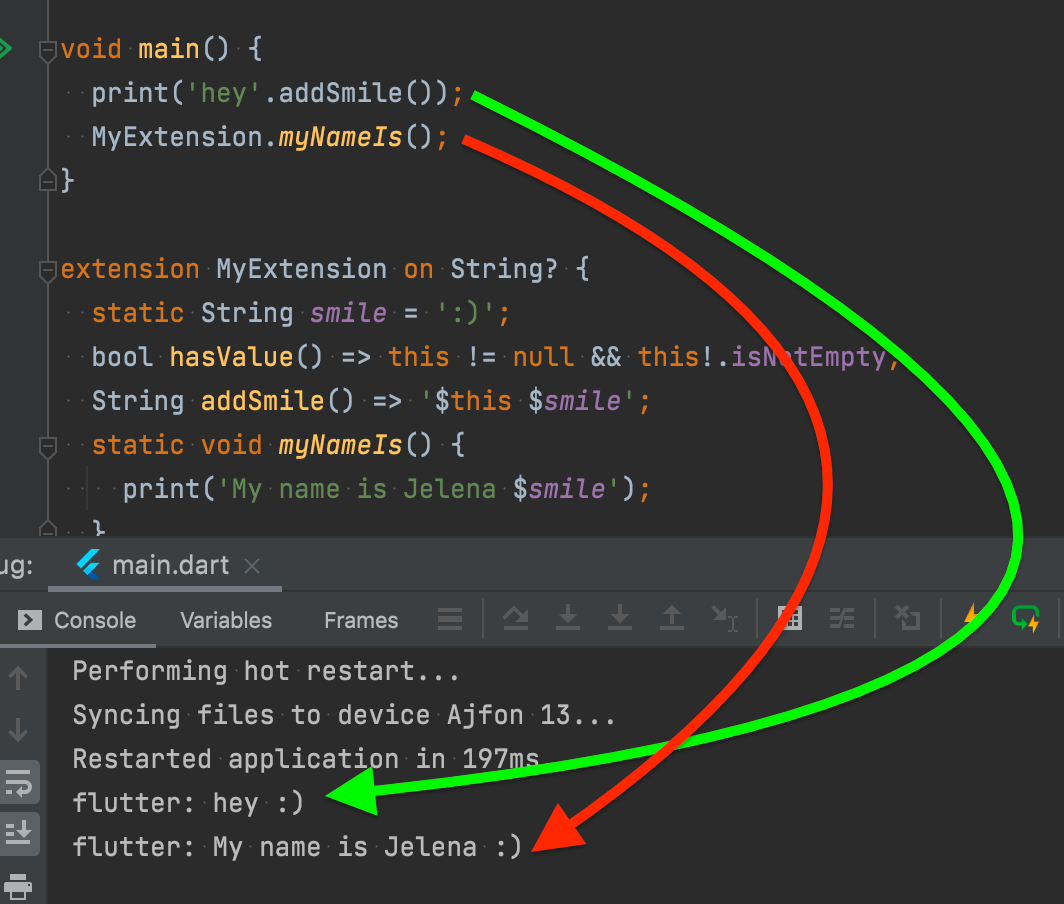The image size is (1064, 904).
Task: Click the trace/settings lines icon
Action: click(x=842, y=618)
